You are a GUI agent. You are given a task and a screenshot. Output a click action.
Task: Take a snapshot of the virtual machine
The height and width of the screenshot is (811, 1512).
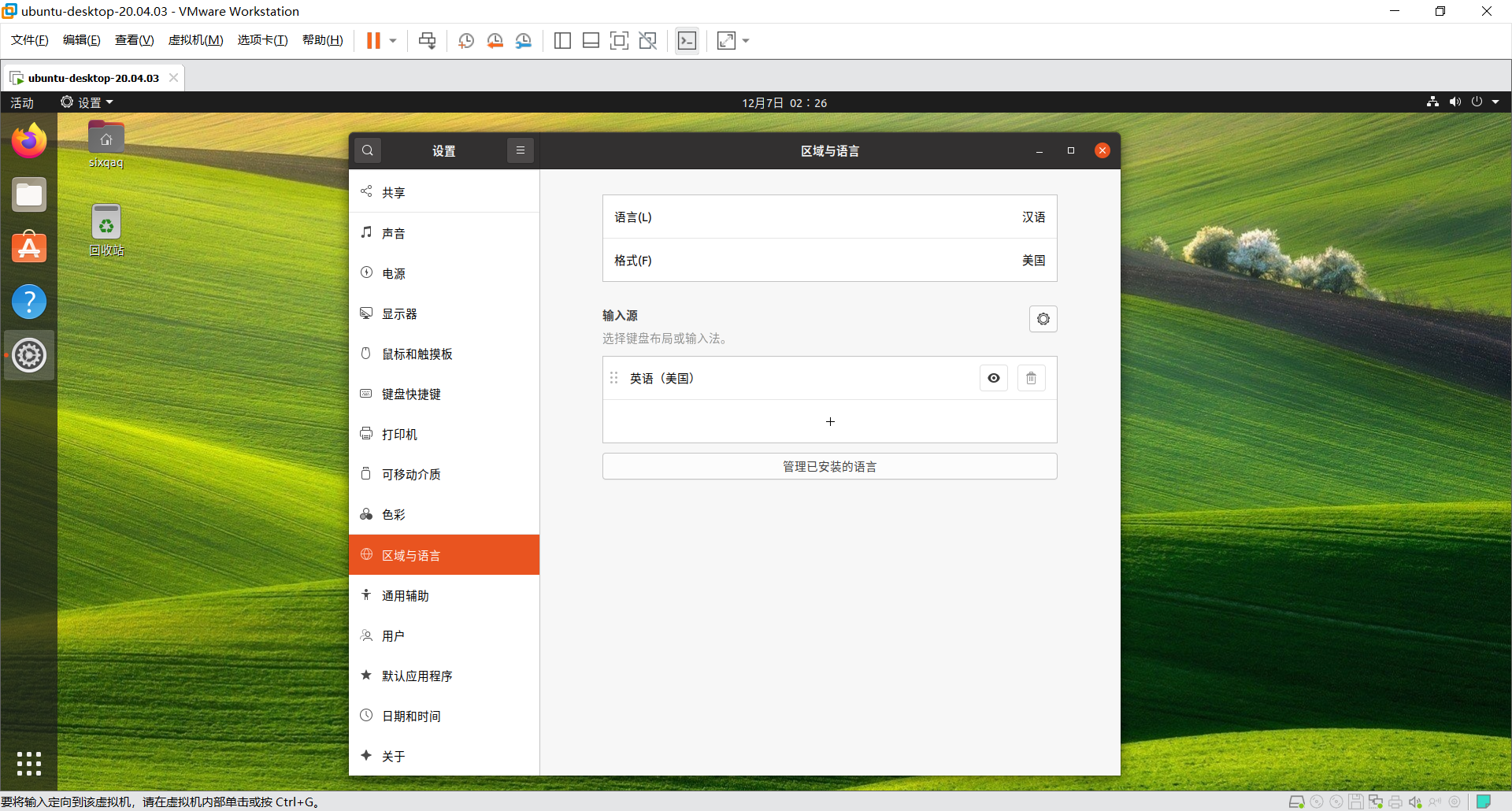(x=465, y=40)
